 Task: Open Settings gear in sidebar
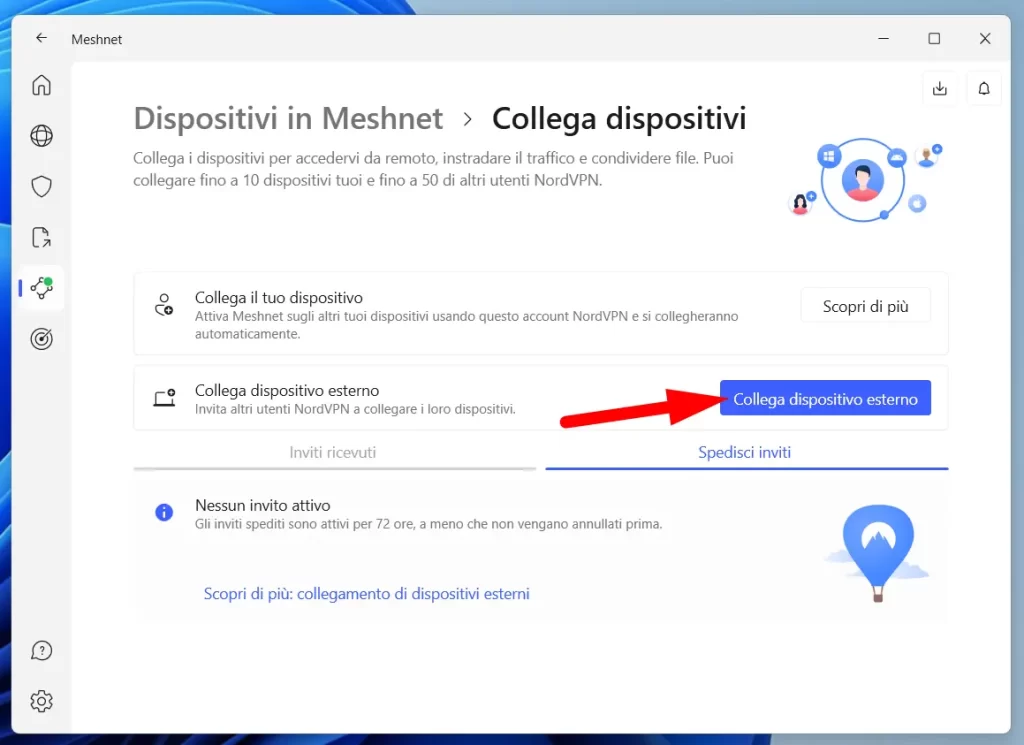click(x=41, y=701)
